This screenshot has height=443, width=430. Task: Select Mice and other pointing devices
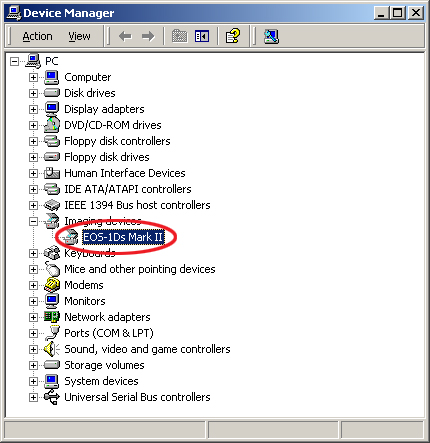coord(140,269)
